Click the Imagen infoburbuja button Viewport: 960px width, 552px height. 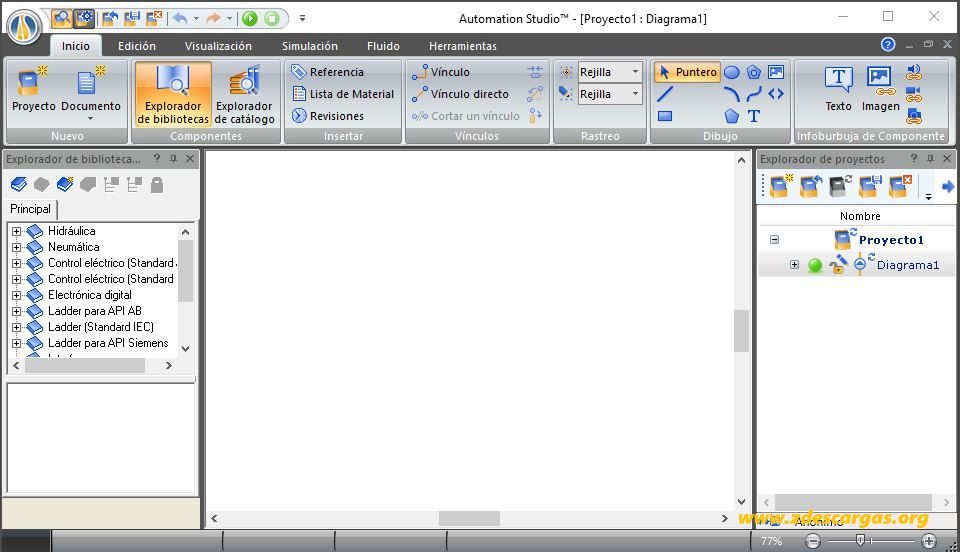tap(880, 89)
